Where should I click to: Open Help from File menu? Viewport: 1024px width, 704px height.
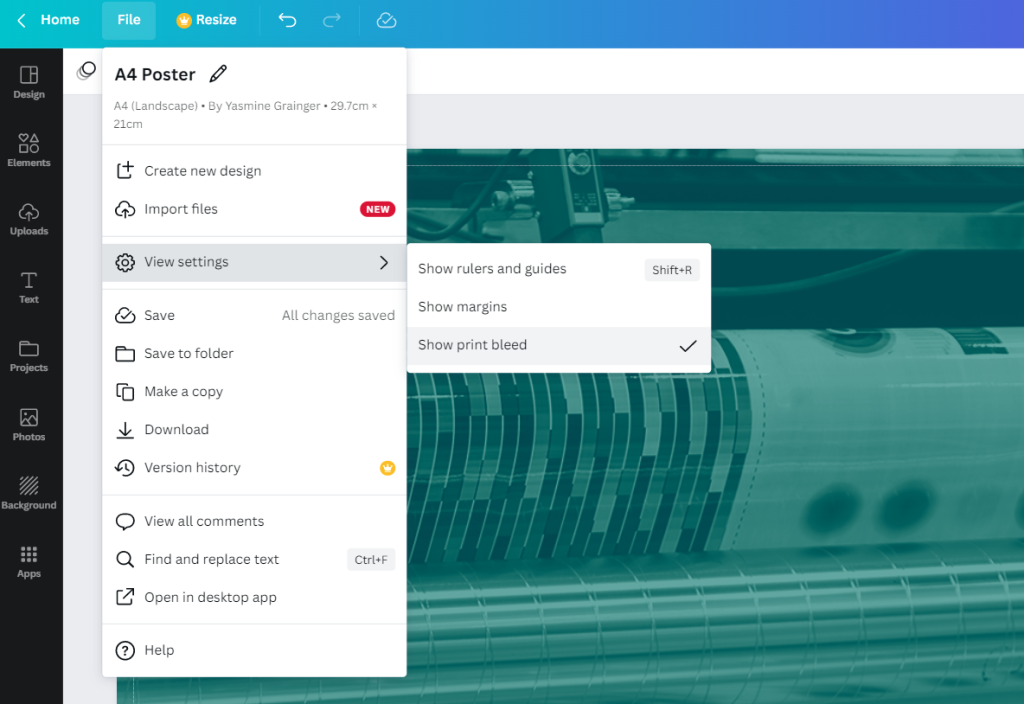click(x=254, y=650)
